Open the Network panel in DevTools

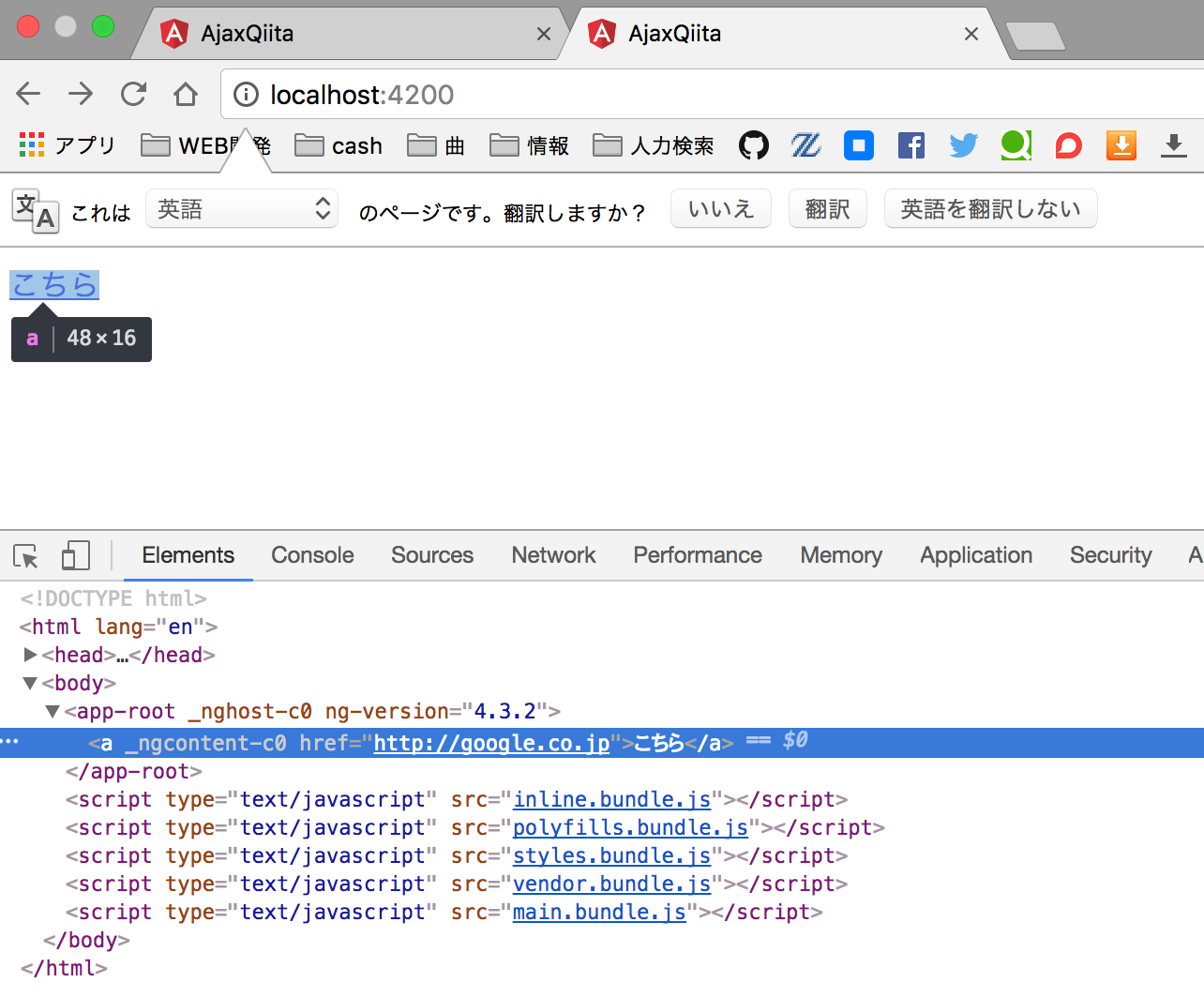coord(552,555)
